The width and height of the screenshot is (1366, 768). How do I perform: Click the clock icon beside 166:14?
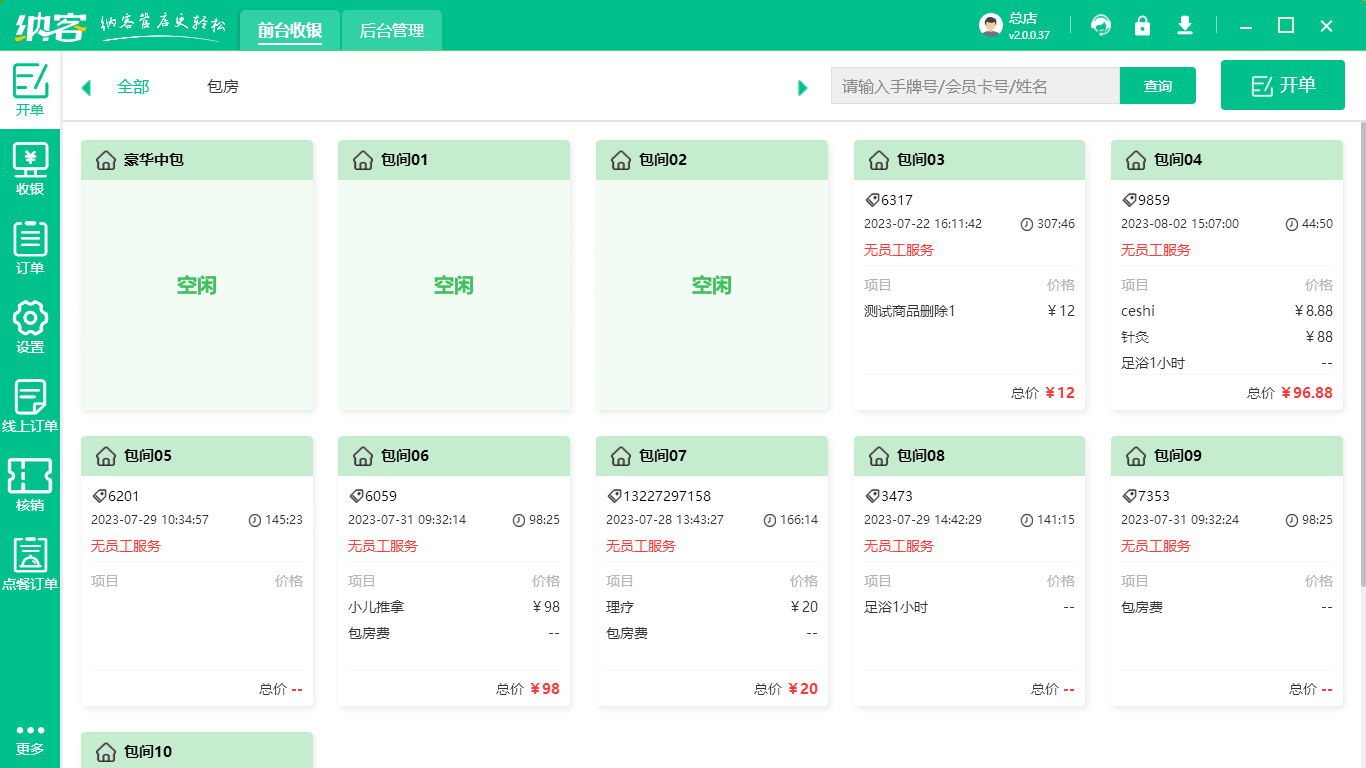coord(769,520)
